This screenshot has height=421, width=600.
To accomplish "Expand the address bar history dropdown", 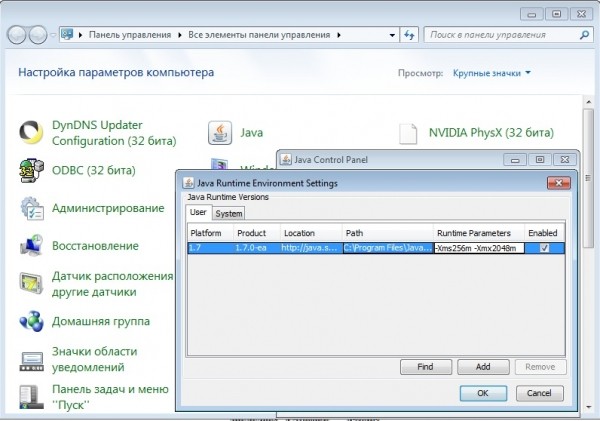I will point(392,35).
